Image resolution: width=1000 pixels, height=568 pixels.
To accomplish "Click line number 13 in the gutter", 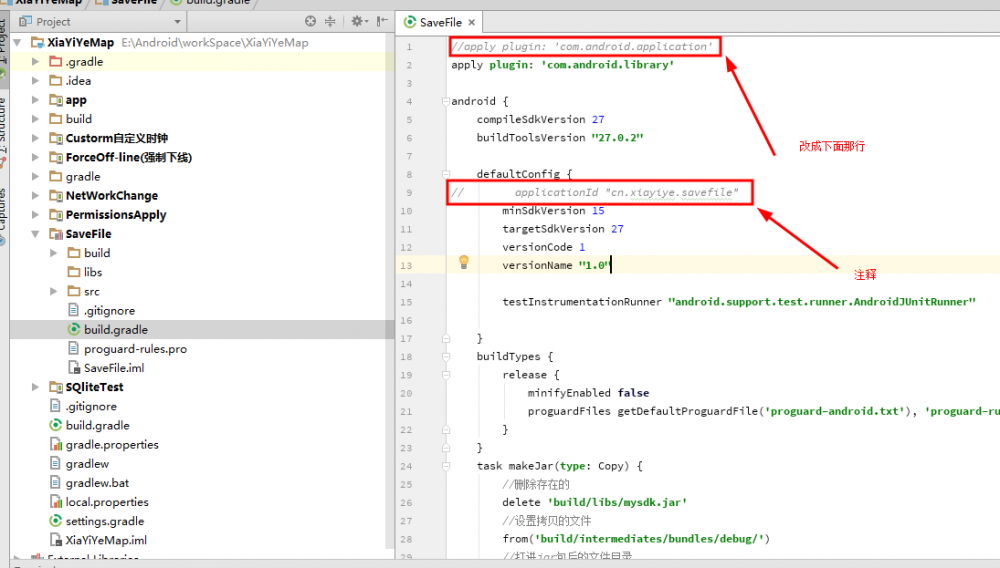I will pyautogui.click(x=406, y=265).
